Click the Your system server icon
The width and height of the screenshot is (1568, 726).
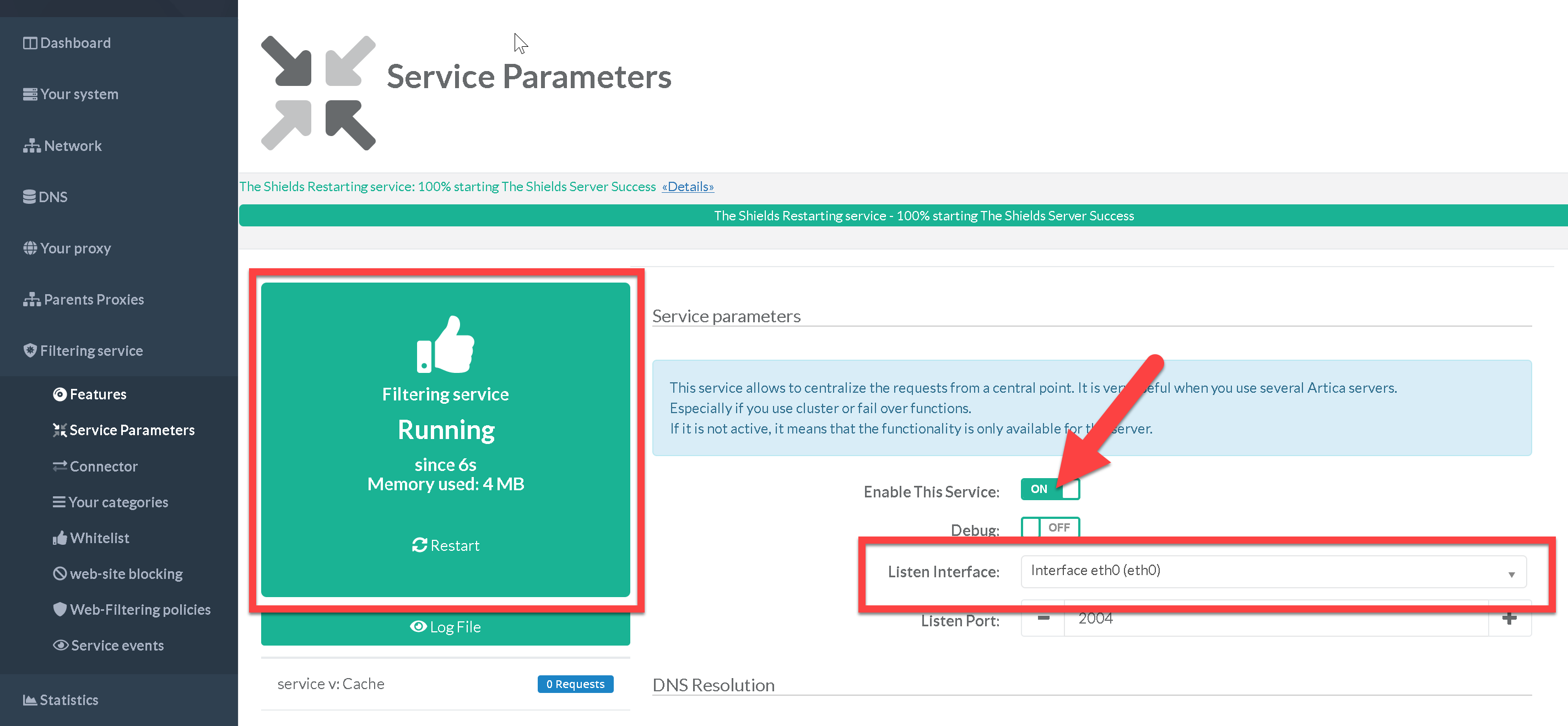30,94
